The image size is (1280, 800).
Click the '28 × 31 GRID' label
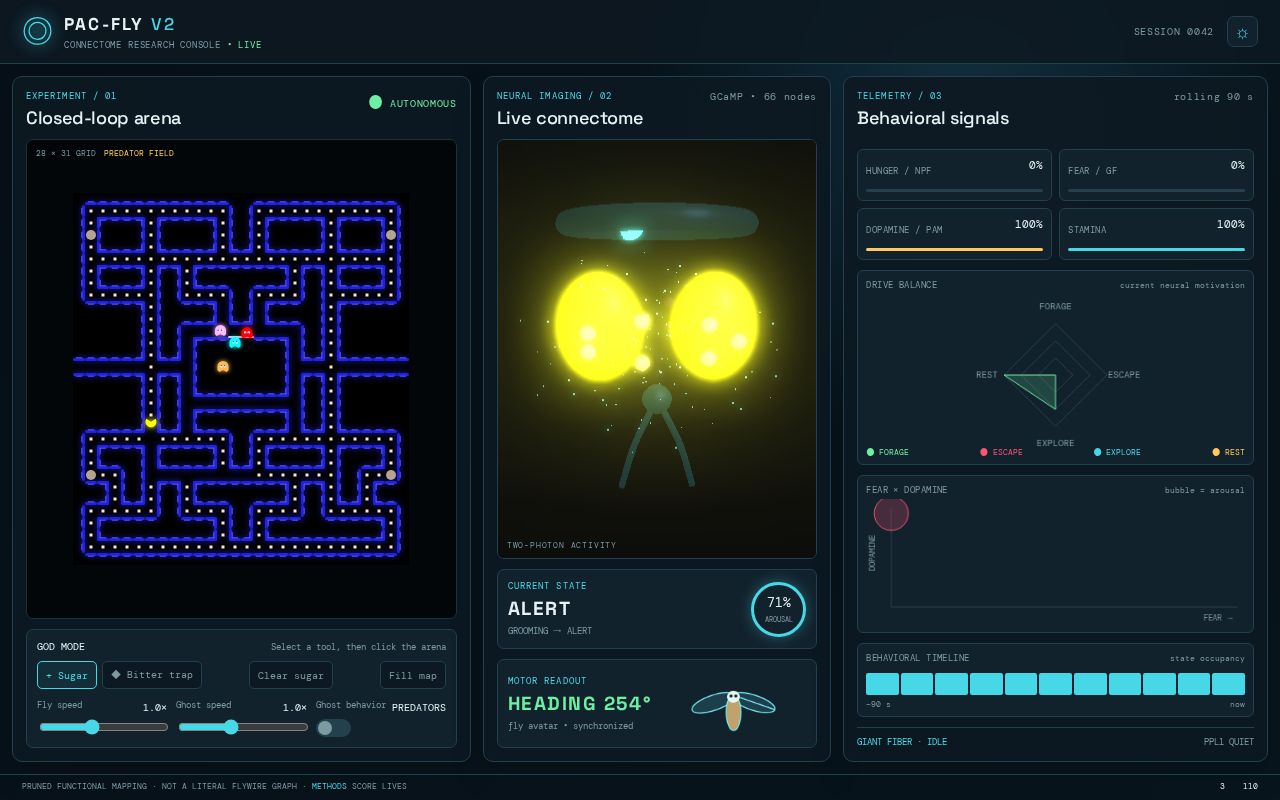pyautogui.click(x=66, y=153)
